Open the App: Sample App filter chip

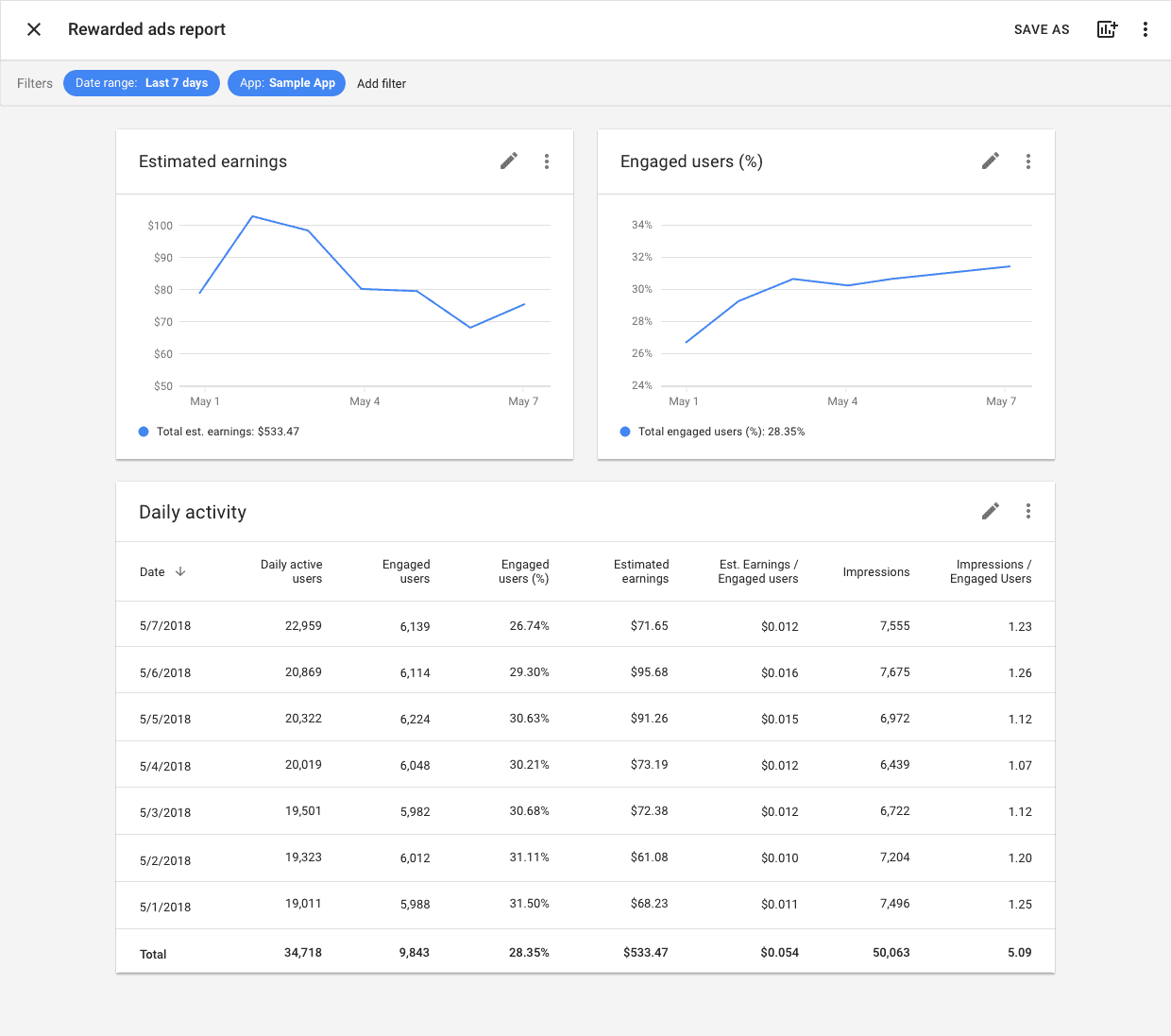[x=287, y=83]
